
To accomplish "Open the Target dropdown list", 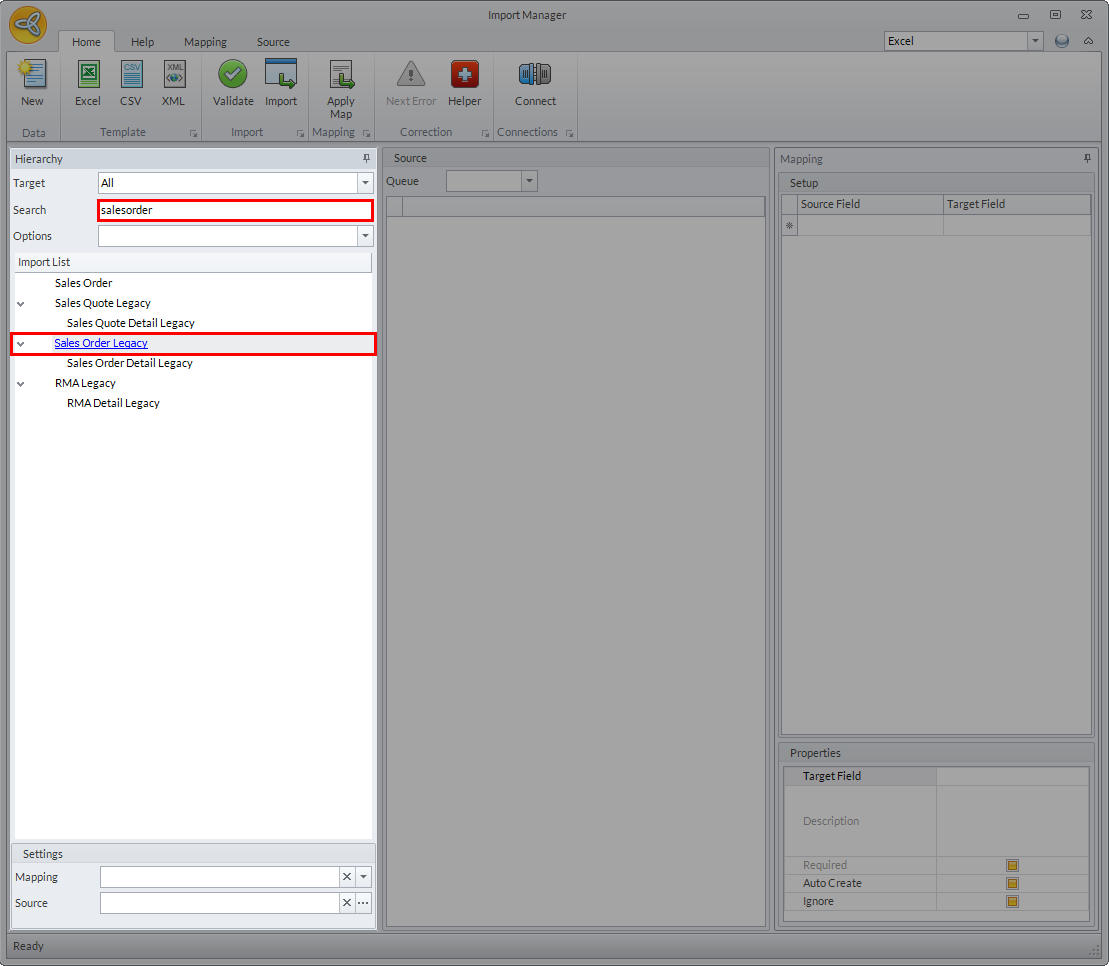I will coord(365,183).
